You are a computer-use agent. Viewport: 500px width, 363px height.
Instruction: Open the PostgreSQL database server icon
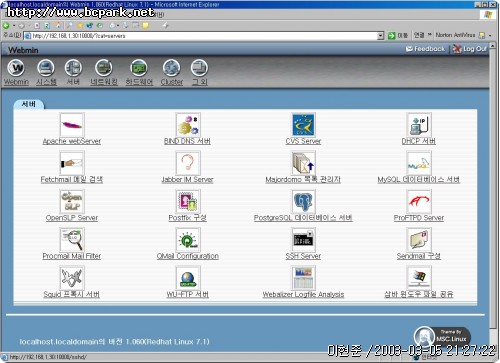pos(303,201)
